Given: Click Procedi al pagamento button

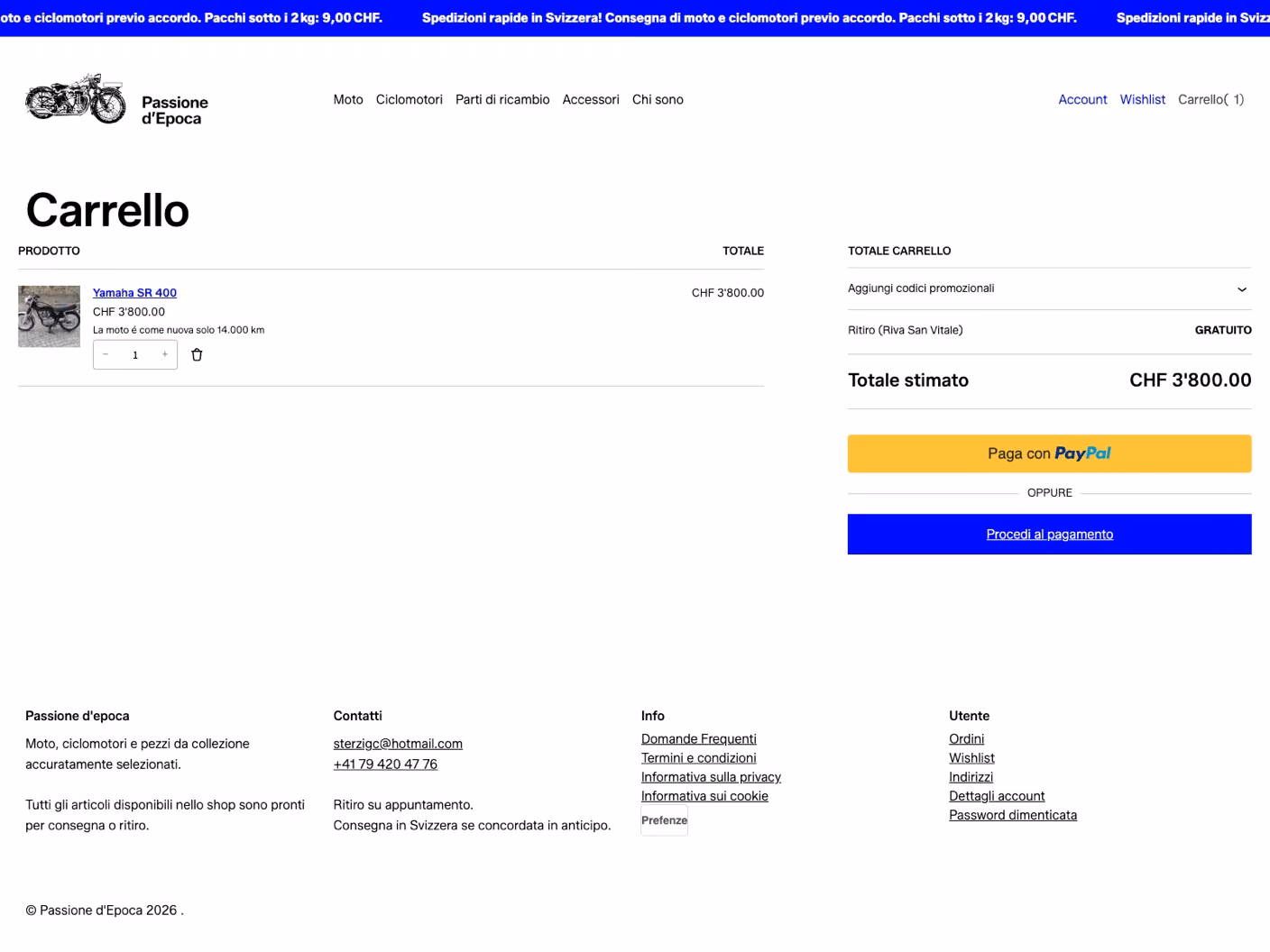Looking at the screenshot, I should [1049, 535].
